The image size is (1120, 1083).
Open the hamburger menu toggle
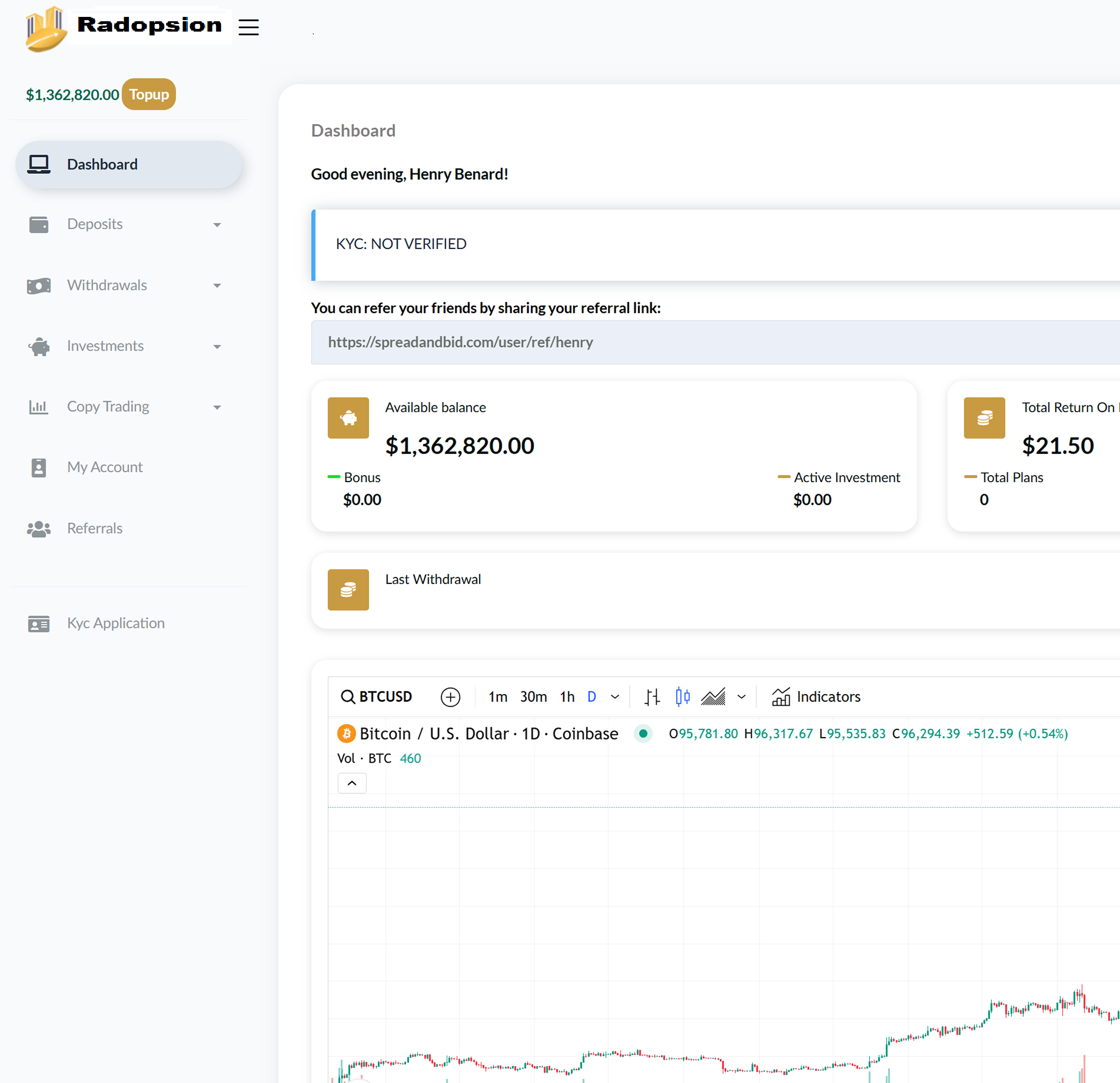pos(248,27)
